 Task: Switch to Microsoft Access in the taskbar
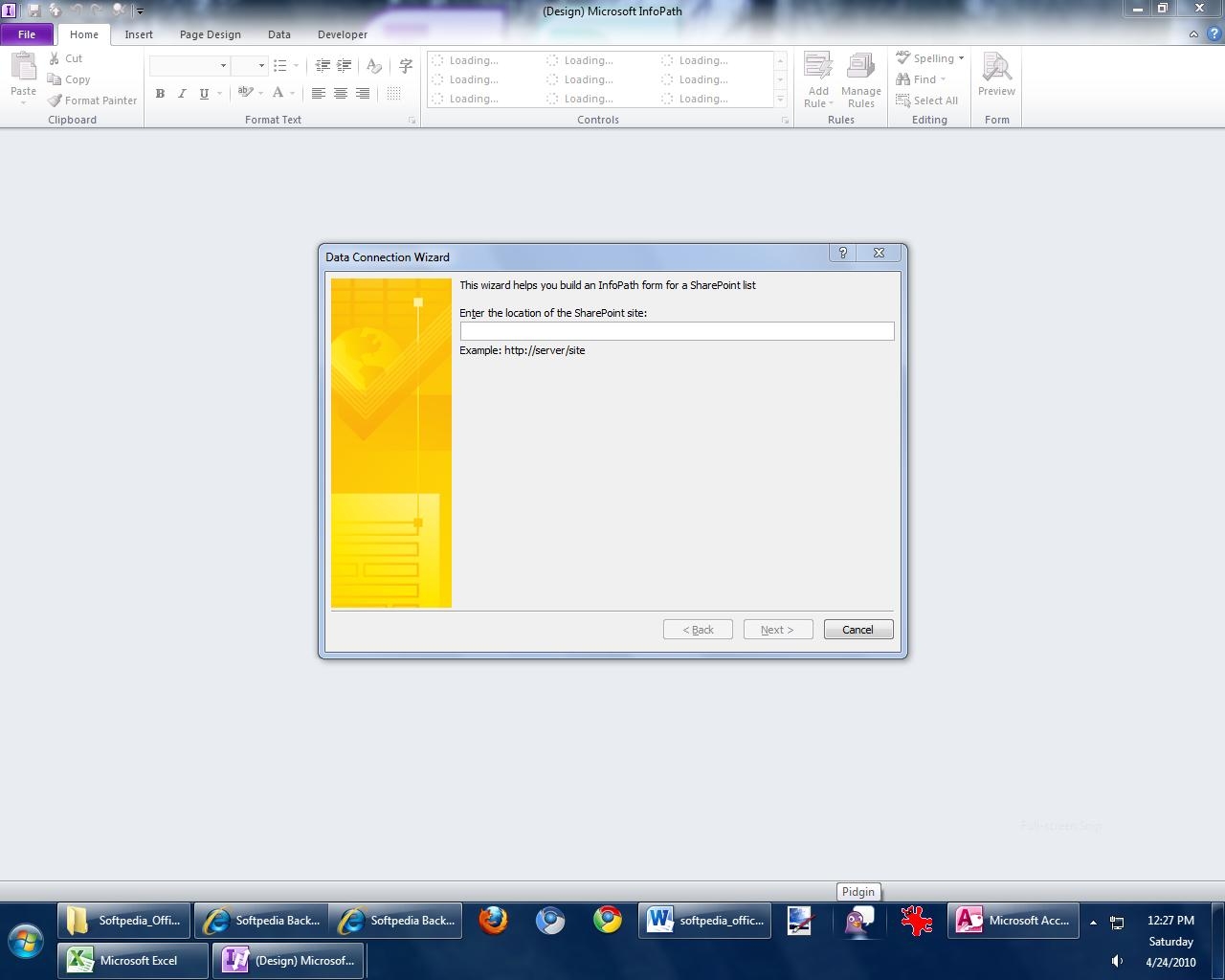click(1014, 921)
